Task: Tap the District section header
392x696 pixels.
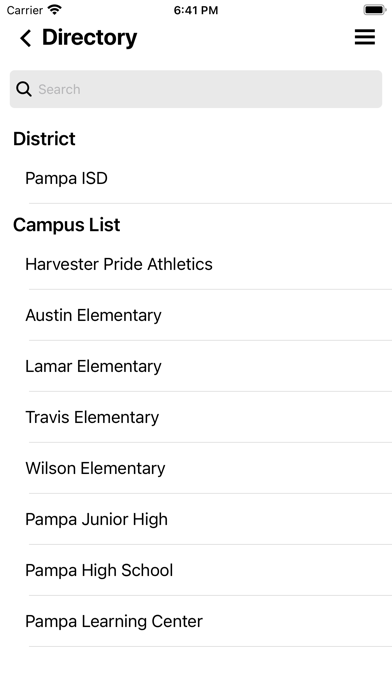Action: tap(44, 139)
